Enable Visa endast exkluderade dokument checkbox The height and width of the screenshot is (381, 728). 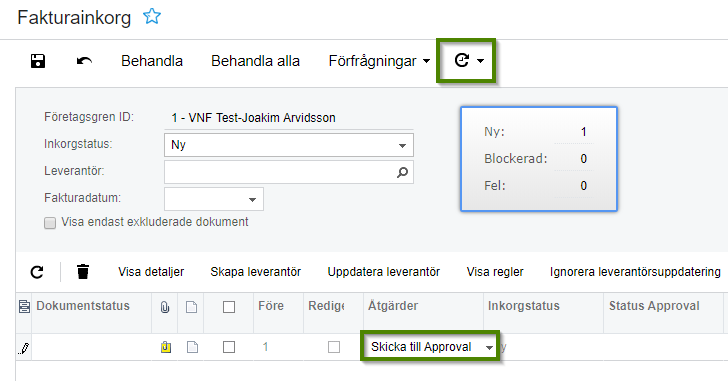coord(50,223)
